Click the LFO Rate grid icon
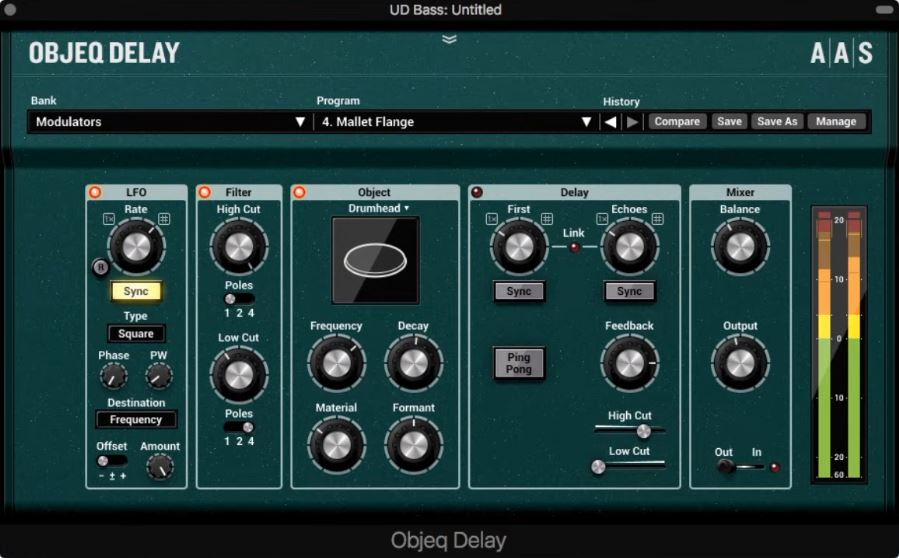The image size is (899, 558). click(x=164, y=218)
